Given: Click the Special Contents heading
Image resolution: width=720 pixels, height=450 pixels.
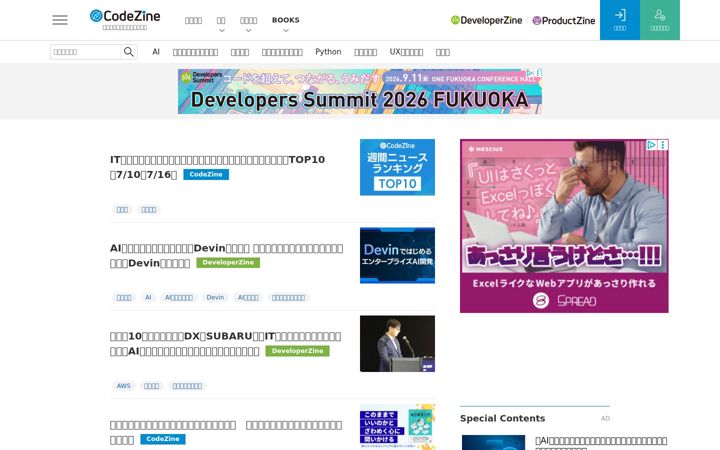Looking at the screenshot, I should 502,418.
